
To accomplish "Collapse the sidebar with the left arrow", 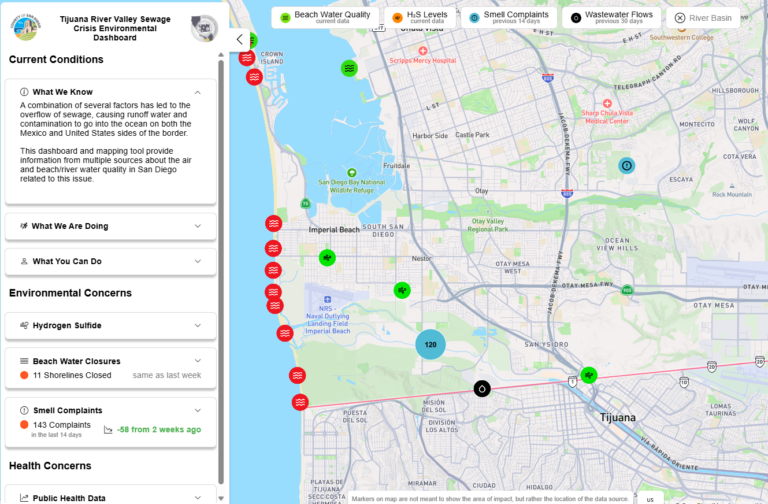I will (x=240, y=40).
